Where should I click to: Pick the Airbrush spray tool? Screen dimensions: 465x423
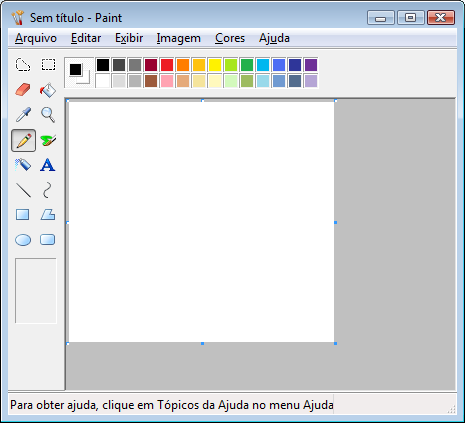coord(23,165)
